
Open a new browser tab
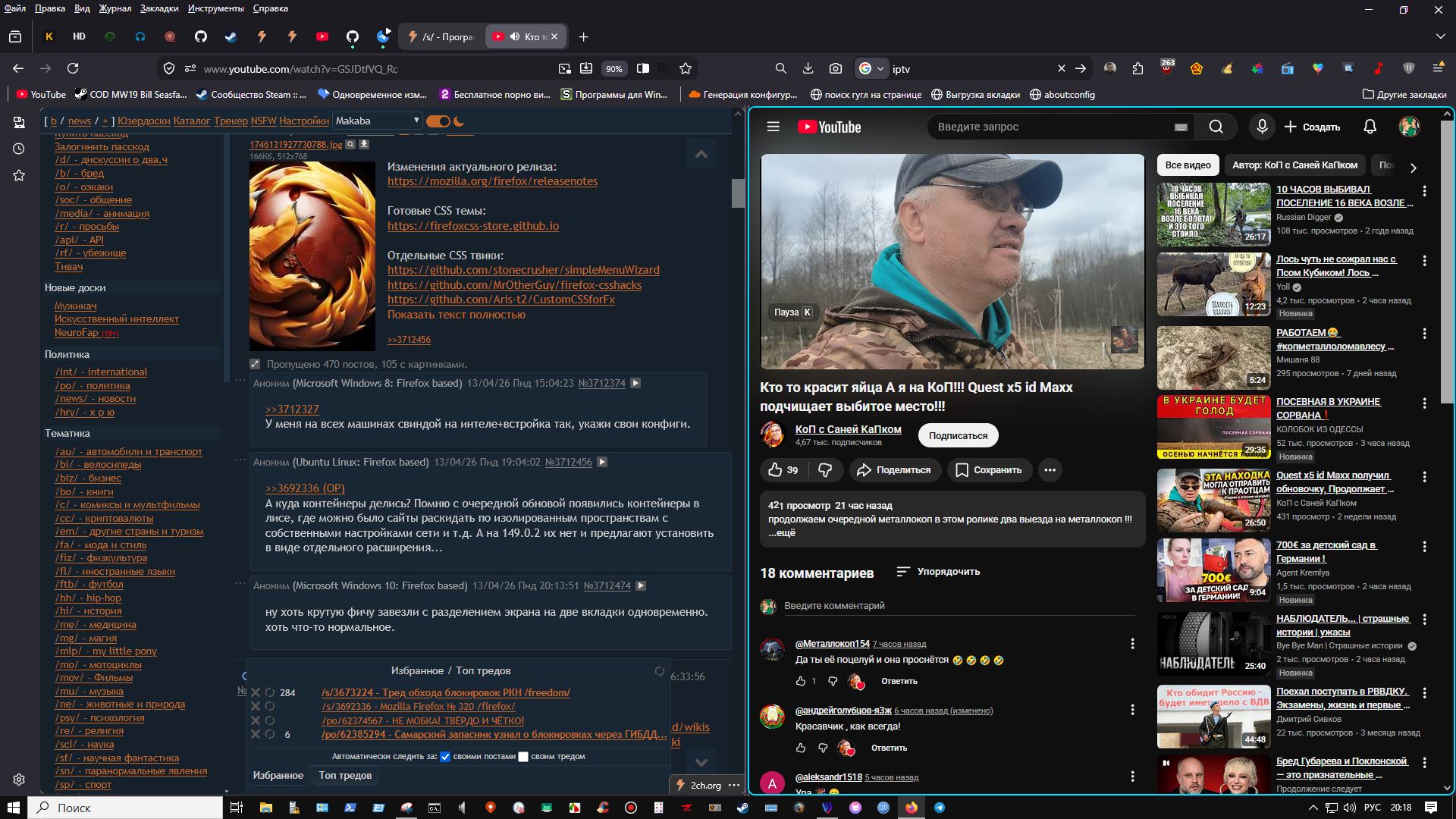tap(583, 36)
